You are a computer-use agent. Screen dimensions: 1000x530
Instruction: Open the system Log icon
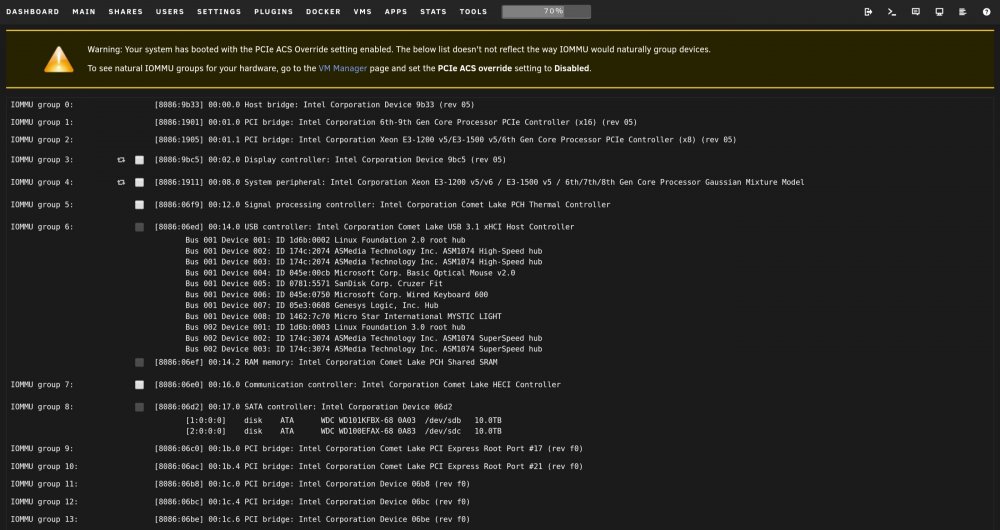(963, 11)
